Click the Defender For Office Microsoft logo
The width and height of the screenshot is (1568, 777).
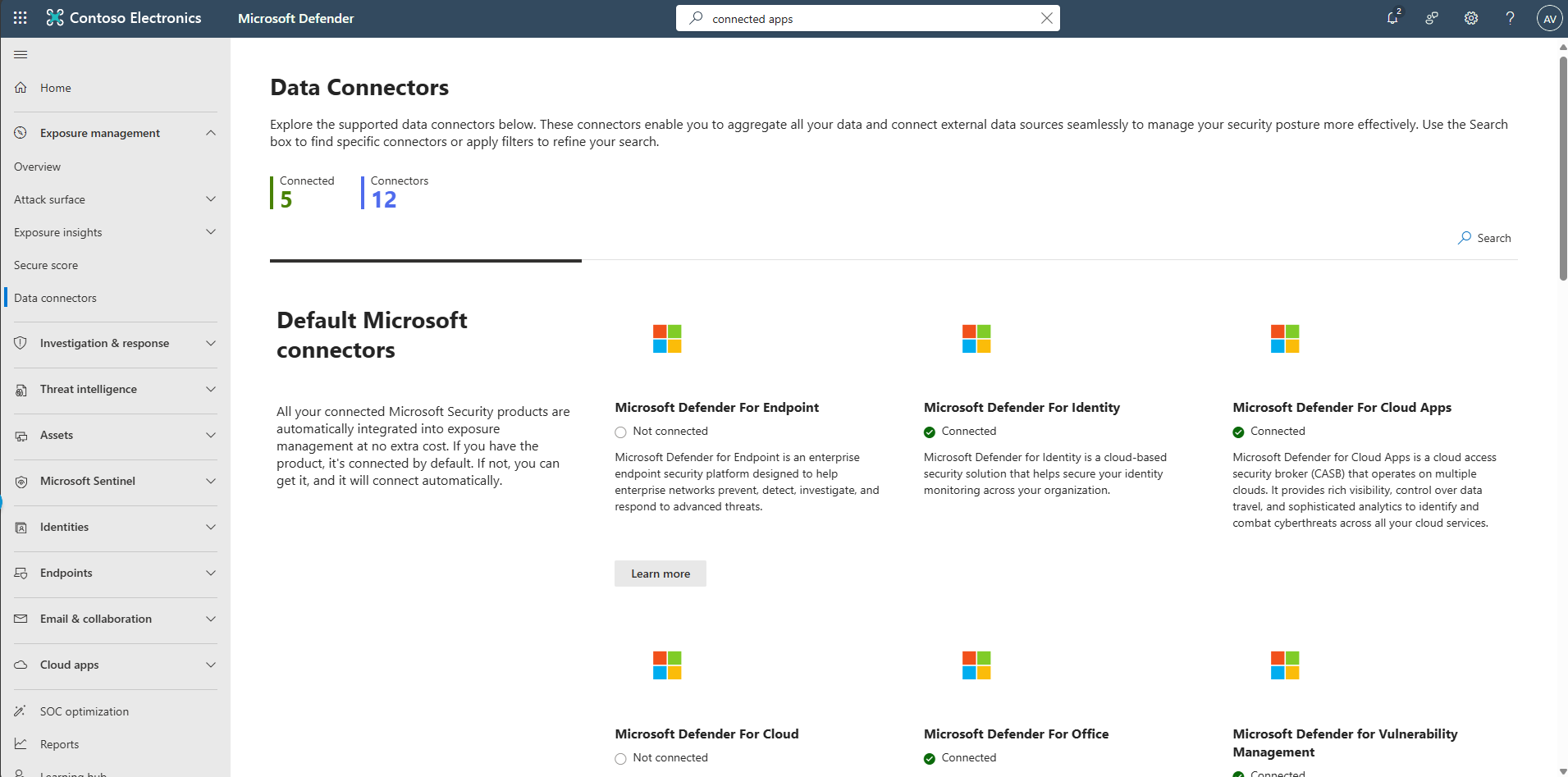[x=976, y=665]
